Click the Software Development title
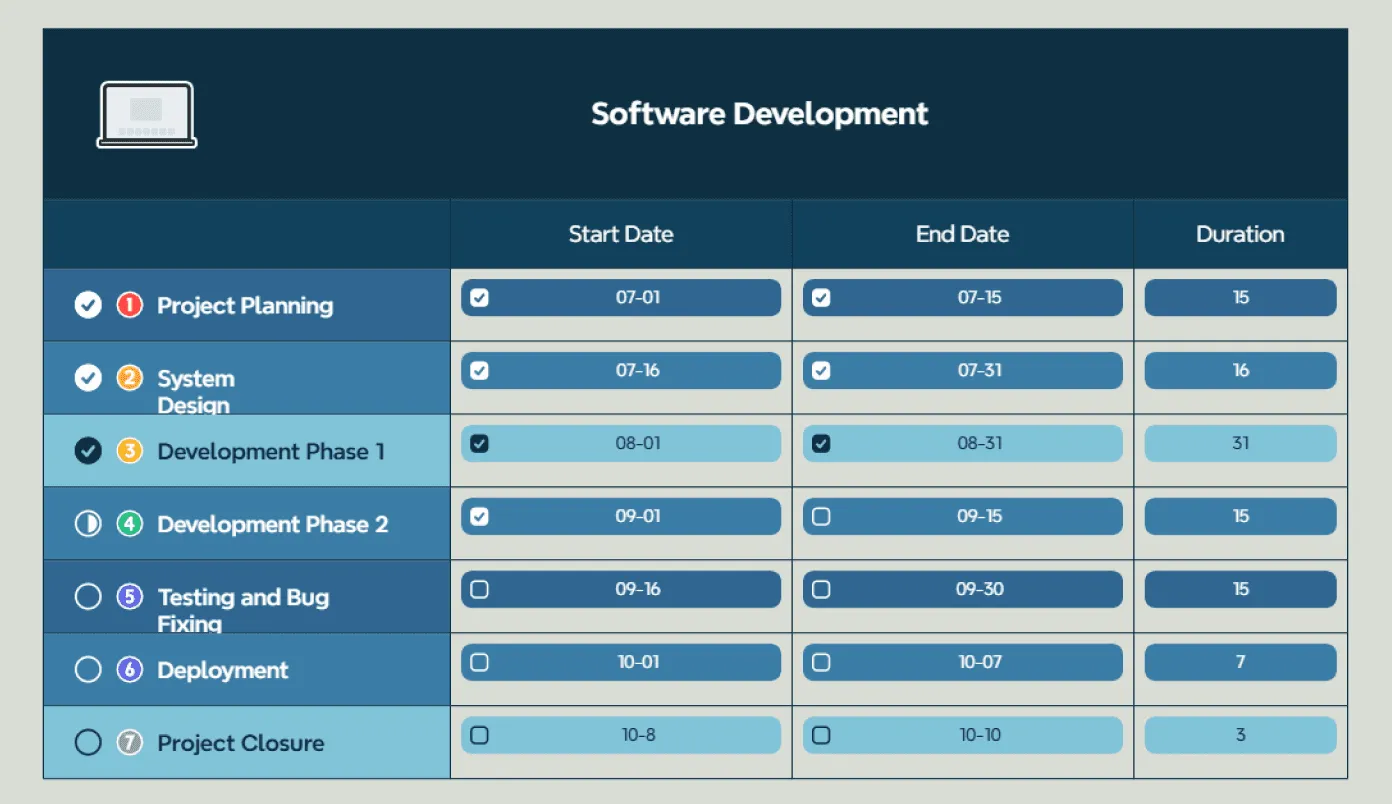The image size is (1392, 804). (759, 114)
